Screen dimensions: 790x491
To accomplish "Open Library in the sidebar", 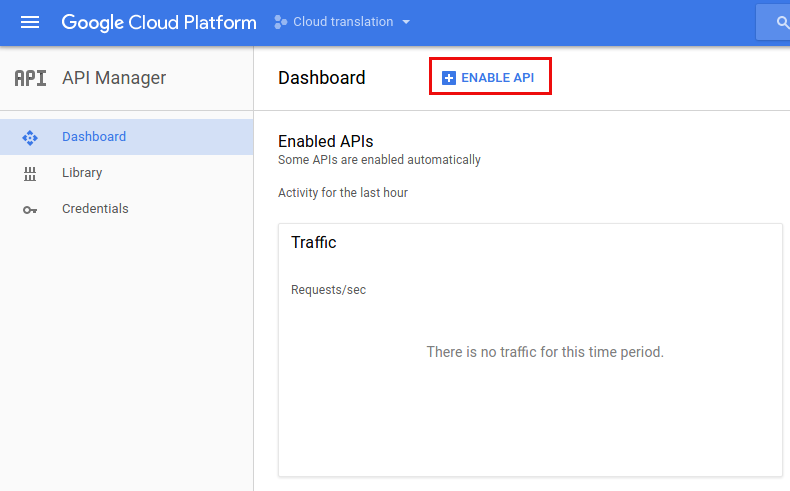I will click(126, 173).
